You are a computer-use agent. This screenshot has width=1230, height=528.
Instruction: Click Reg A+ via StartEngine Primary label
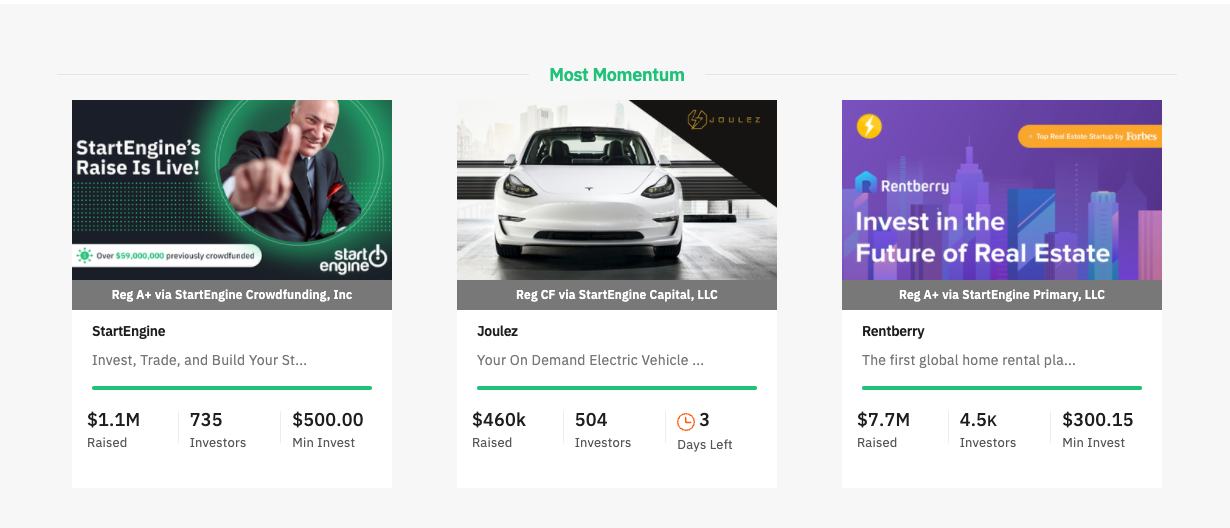pyautogui.click(x=1002, y=295)
